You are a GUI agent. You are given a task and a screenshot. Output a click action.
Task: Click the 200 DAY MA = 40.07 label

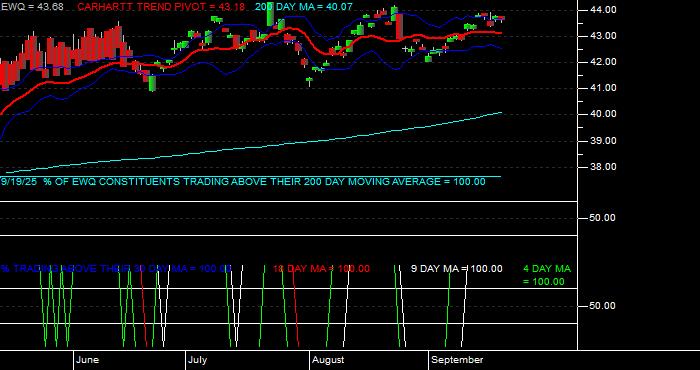click(303, 7)
